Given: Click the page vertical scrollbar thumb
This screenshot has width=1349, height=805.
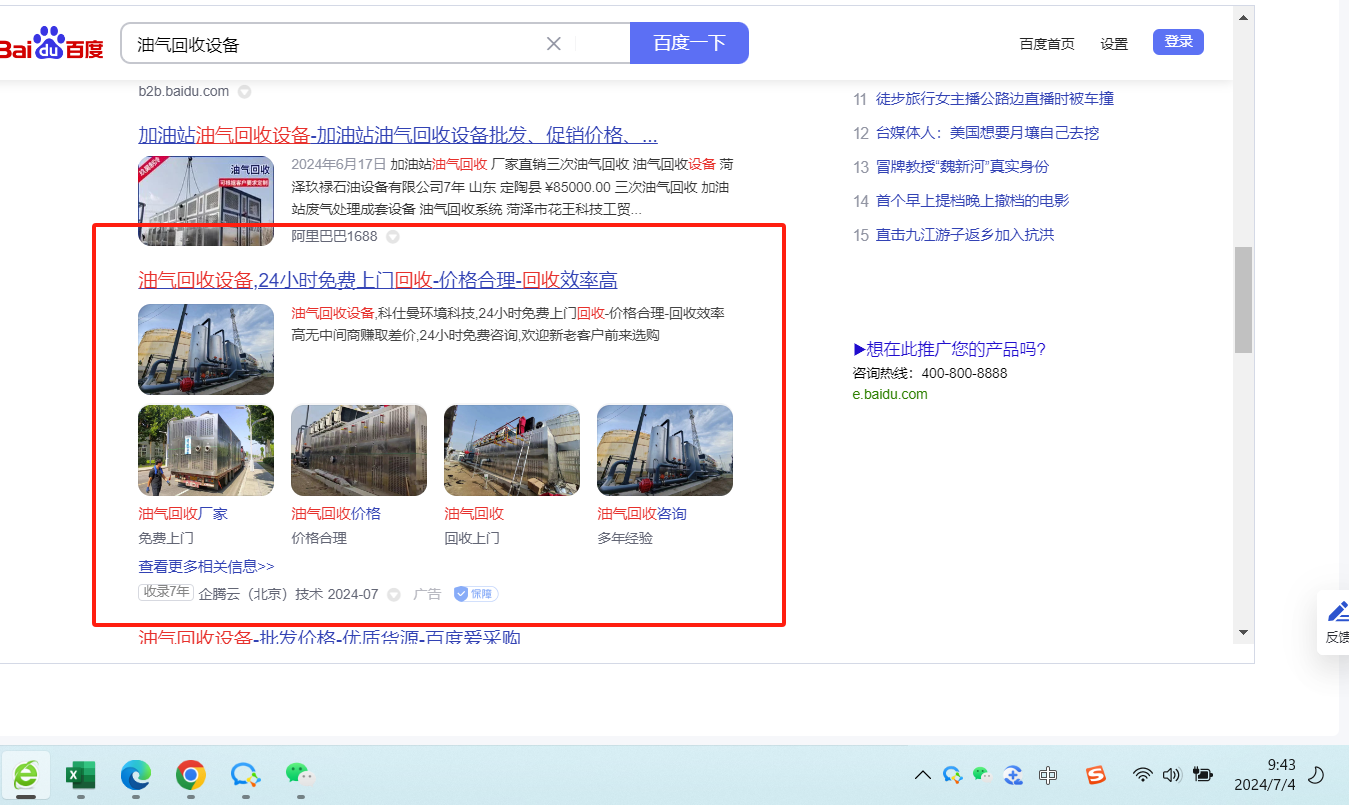Looking at the screenshot, I should click(1243, 300).
